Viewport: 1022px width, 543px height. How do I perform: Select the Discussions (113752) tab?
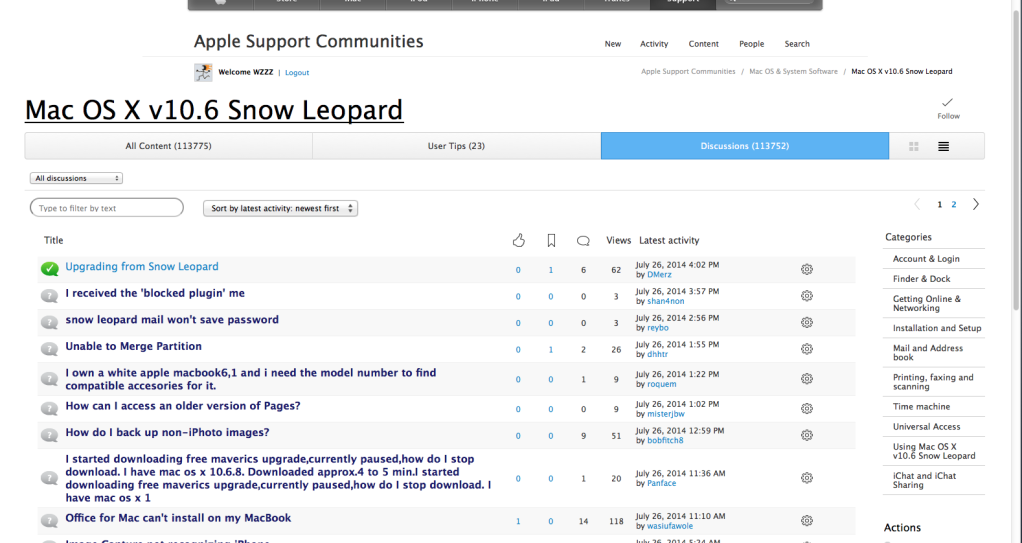(x=744, y=146)
